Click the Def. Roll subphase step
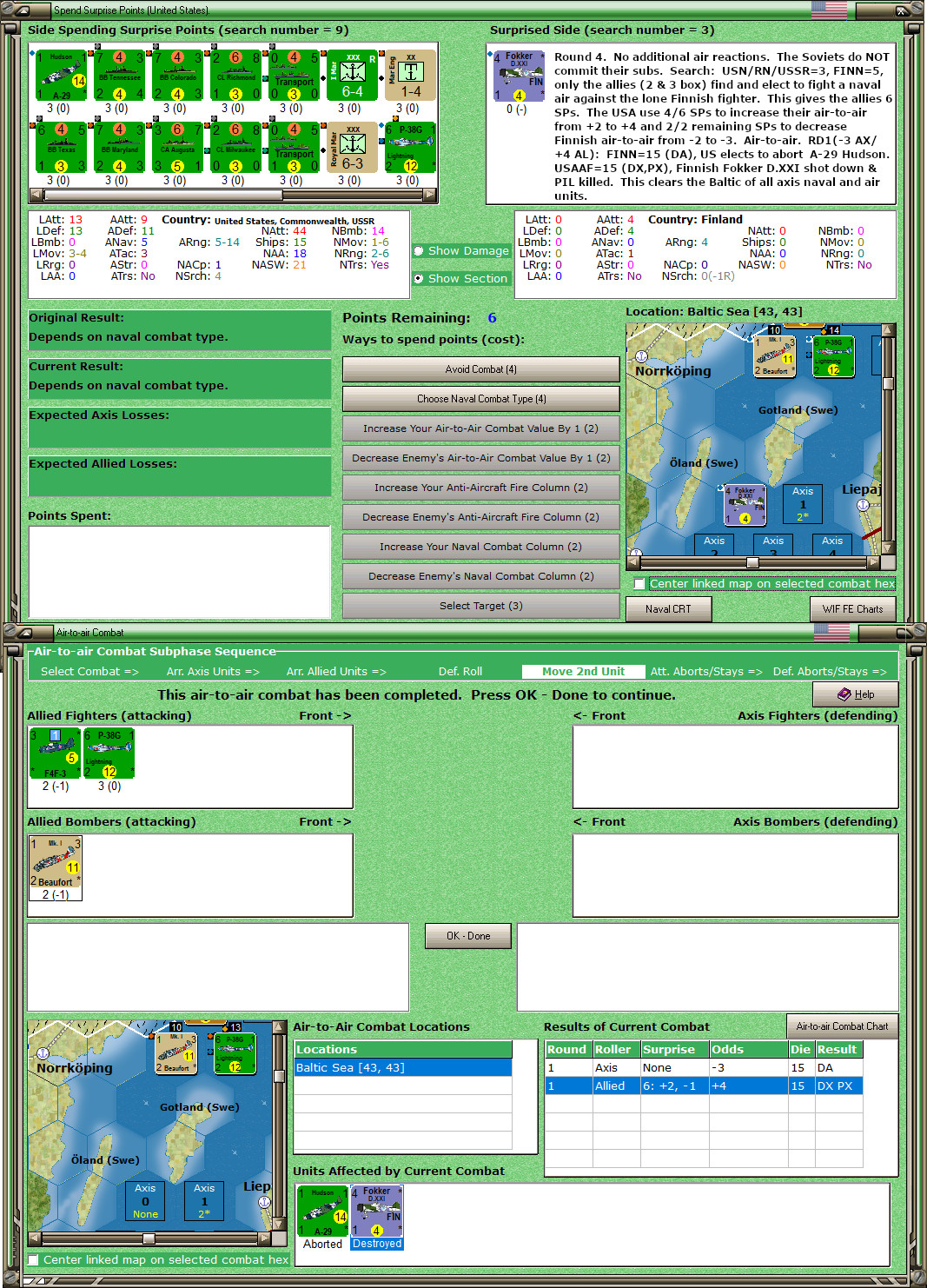 point(460,671)
